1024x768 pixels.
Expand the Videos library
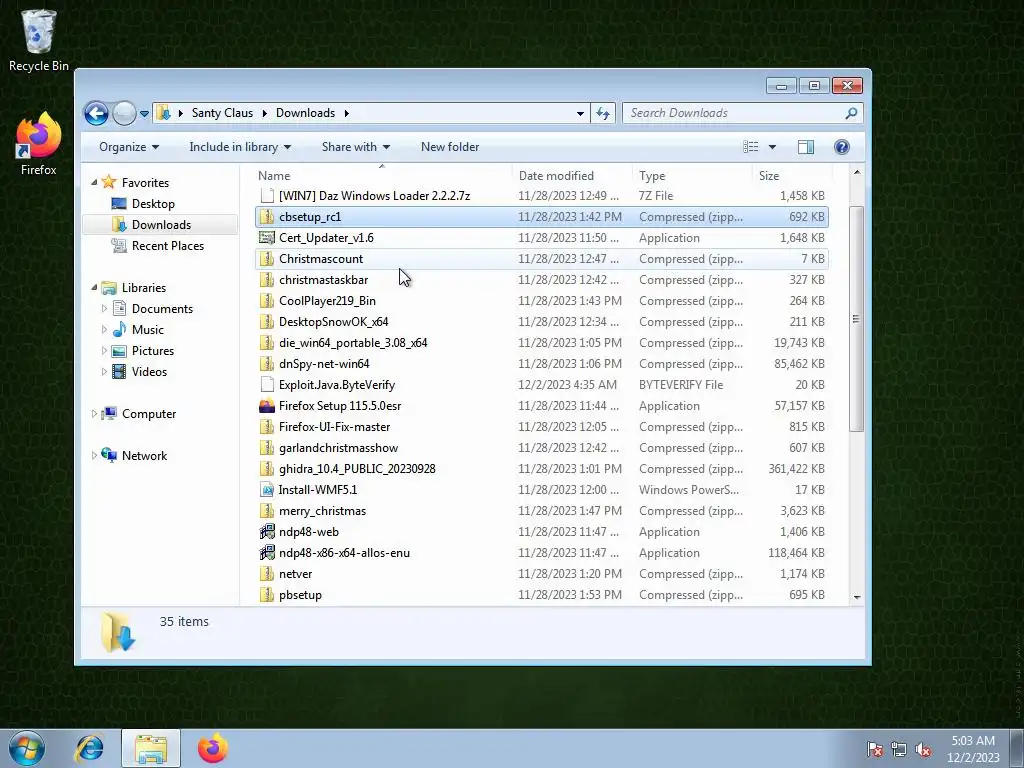tap(104, 372)
